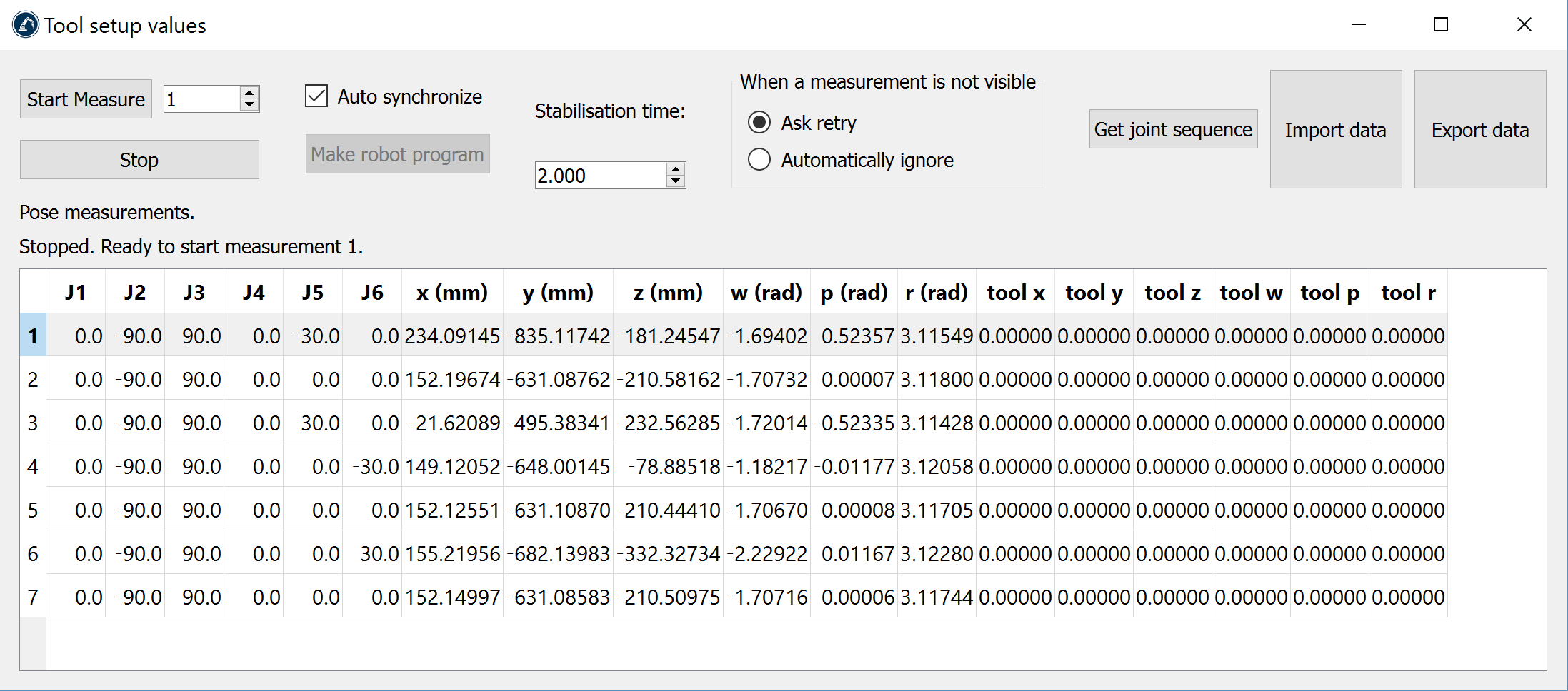This screenshot has width=1568, height=691.
Task: Select row 7 header in the table
Action: click(33, 597)
